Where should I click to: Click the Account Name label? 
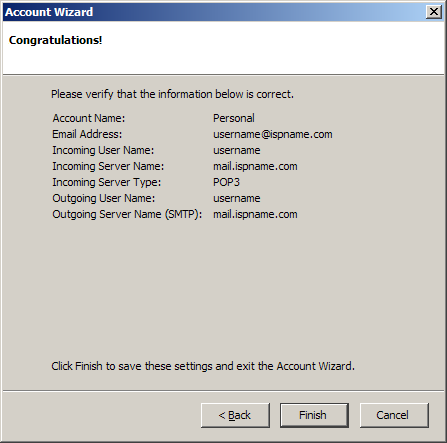pos(89,118)
